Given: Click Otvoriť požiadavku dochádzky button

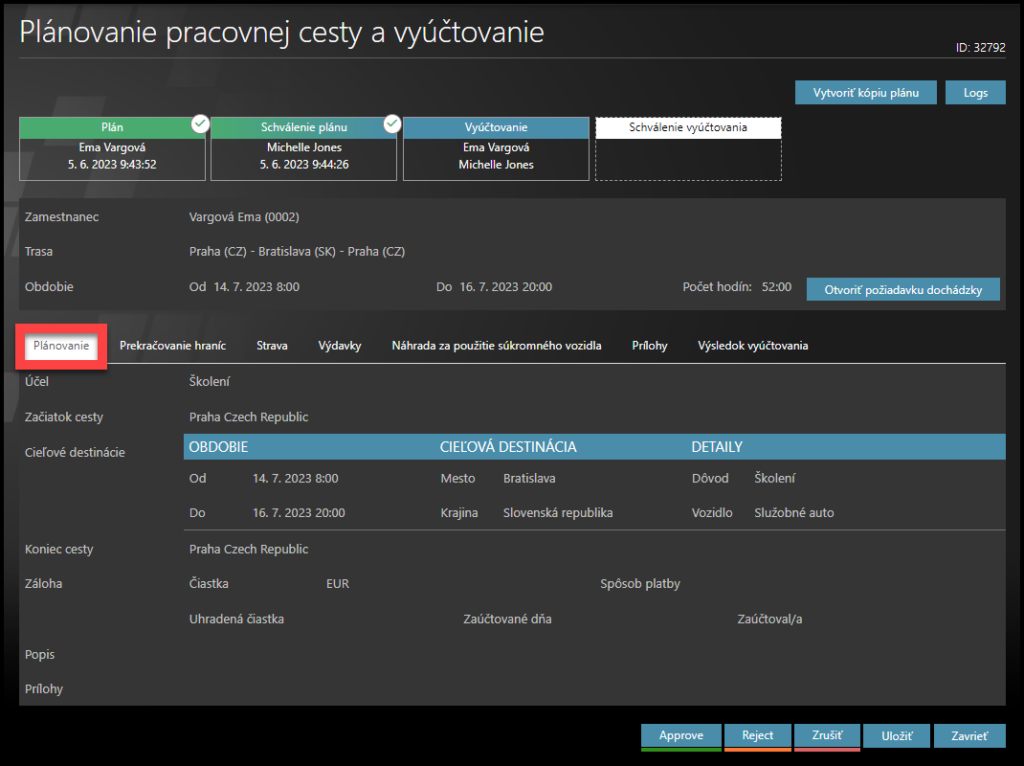Looking at the screenshot, I should (903, 290).
